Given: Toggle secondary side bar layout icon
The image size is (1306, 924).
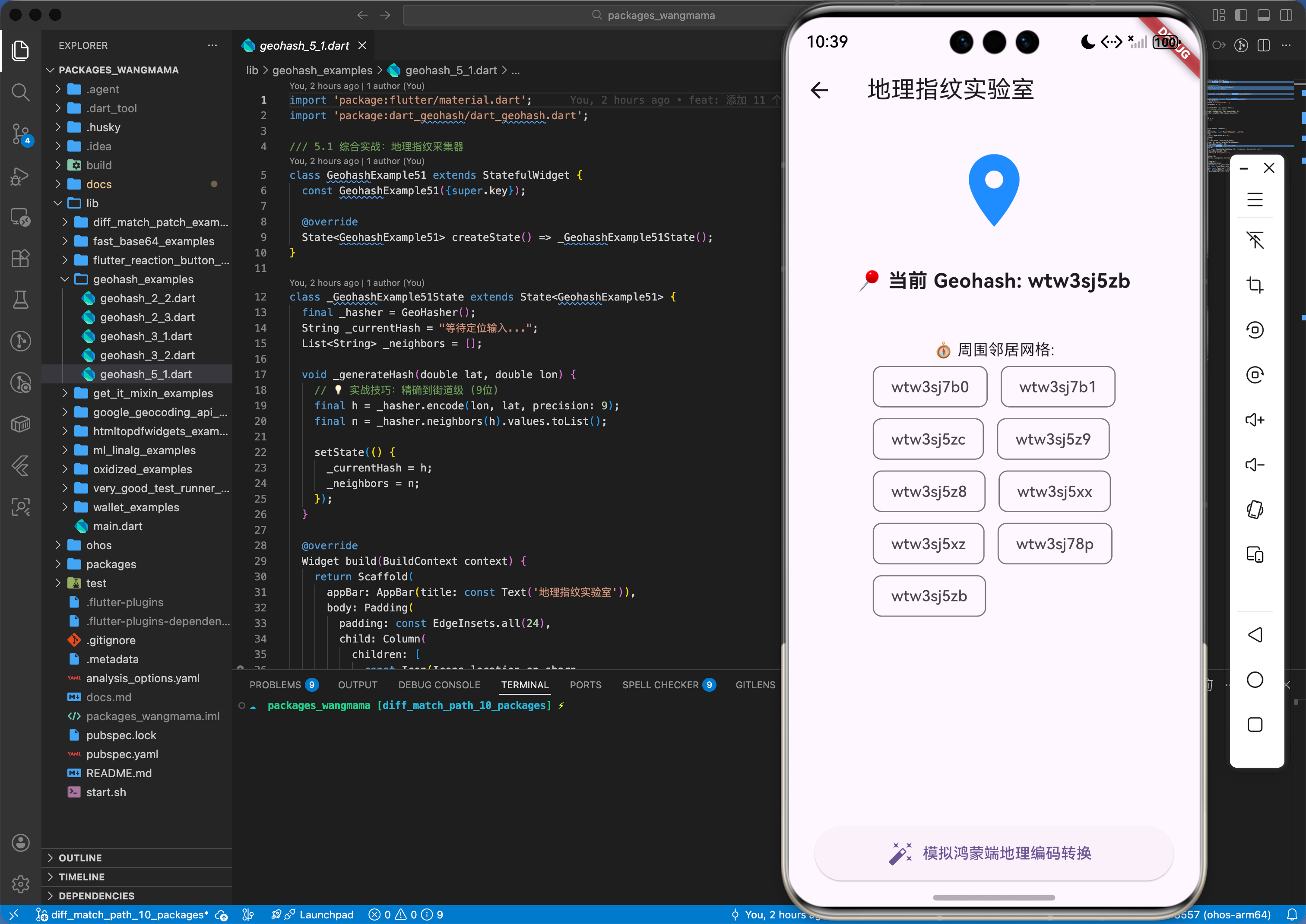Looking at the screenshot, I should (1286, 16).
